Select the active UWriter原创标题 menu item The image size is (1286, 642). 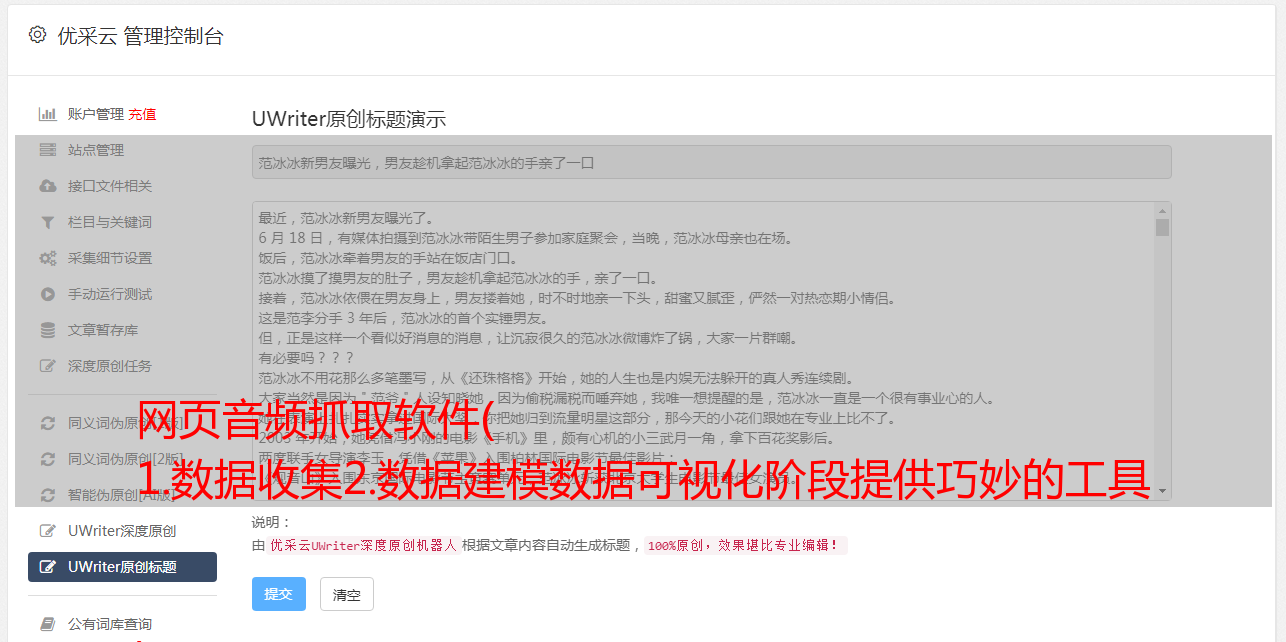[x=122, y=567]
